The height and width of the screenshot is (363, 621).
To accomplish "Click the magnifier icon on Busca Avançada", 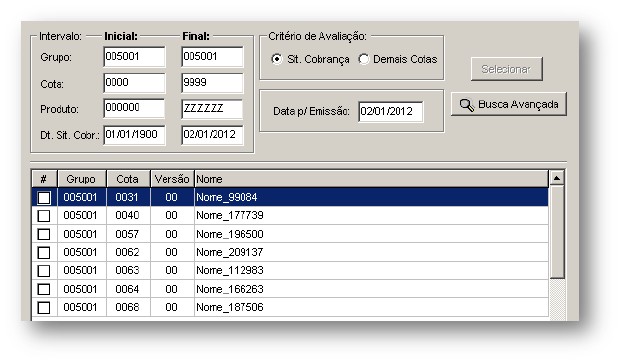I will click(x=467, y=105).
